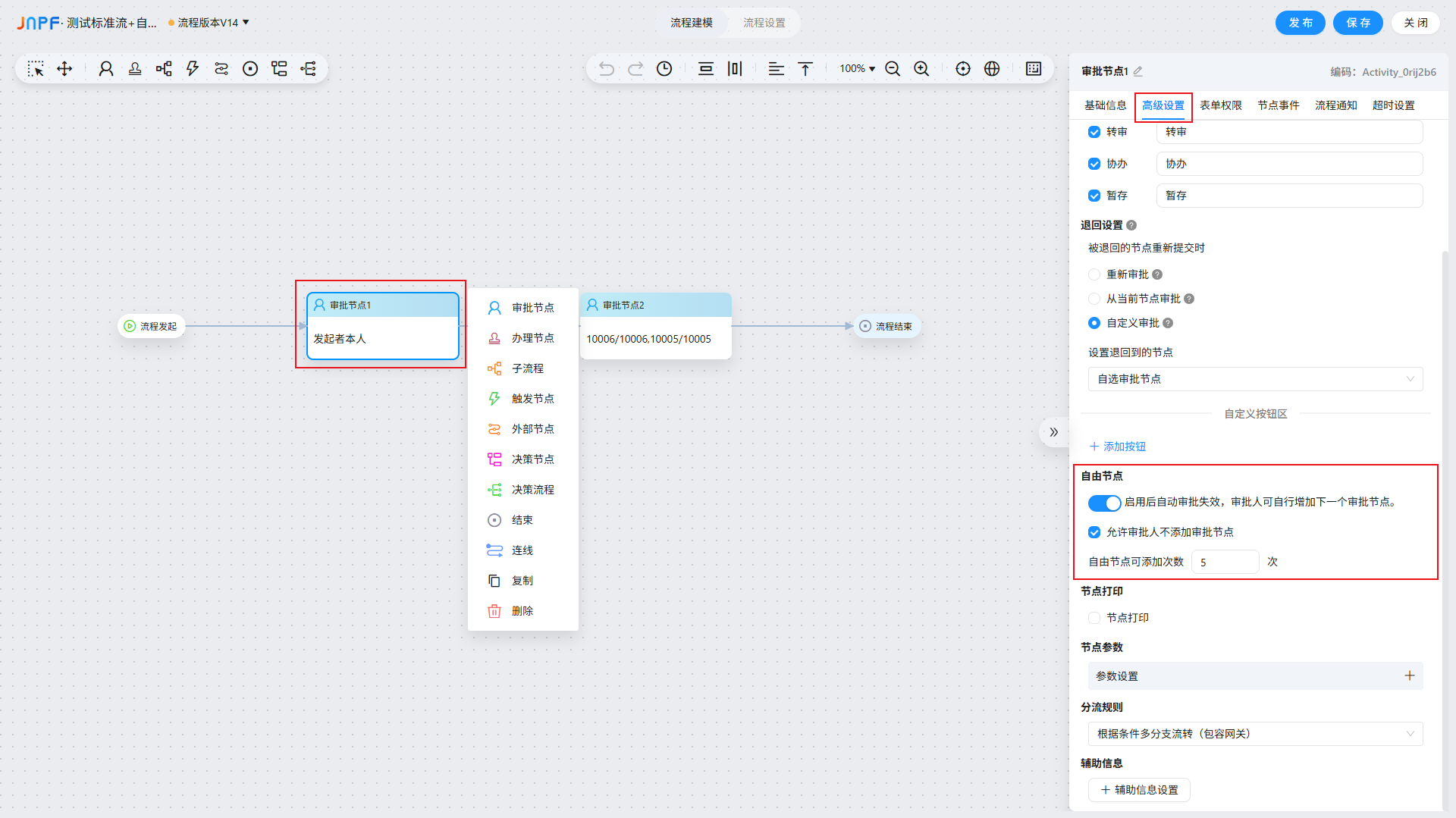Click the 发布 button
The image size is (1456, 818).
(x=1300, y=23)
